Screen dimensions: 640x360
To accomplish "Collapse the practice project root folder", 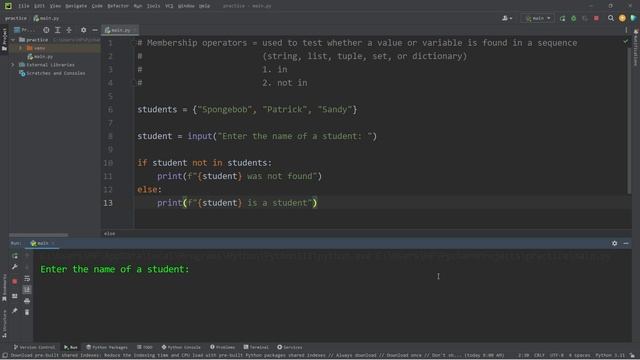I will 13,40.
